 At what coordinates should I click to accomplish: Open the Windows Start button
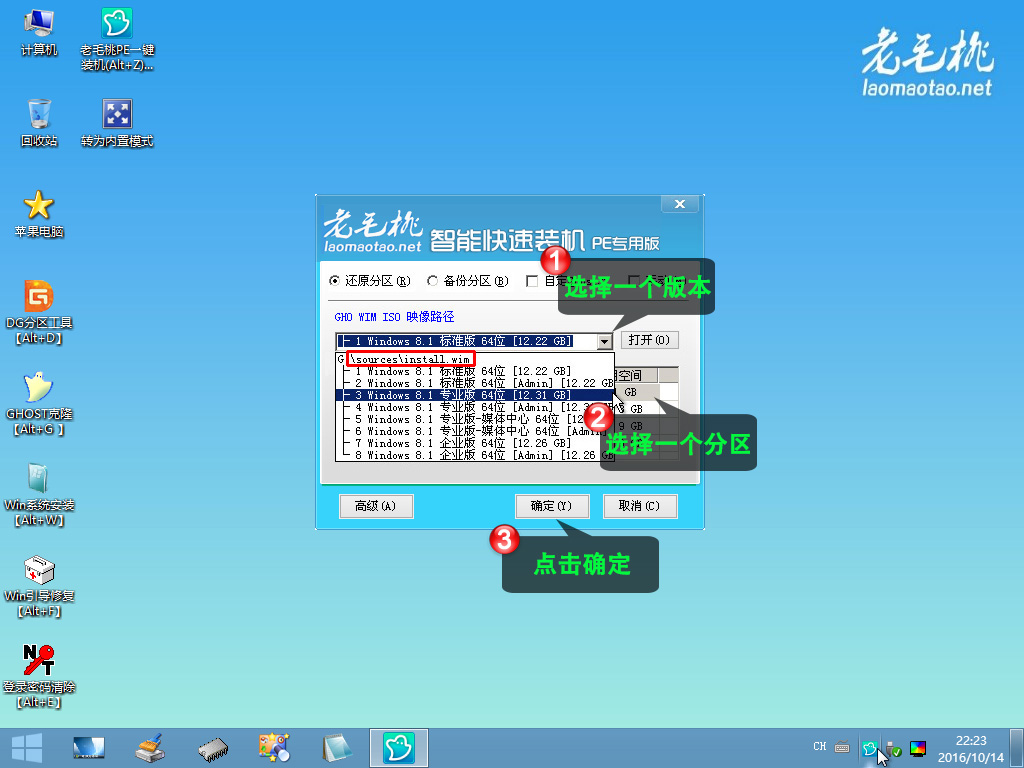point(27,748)
